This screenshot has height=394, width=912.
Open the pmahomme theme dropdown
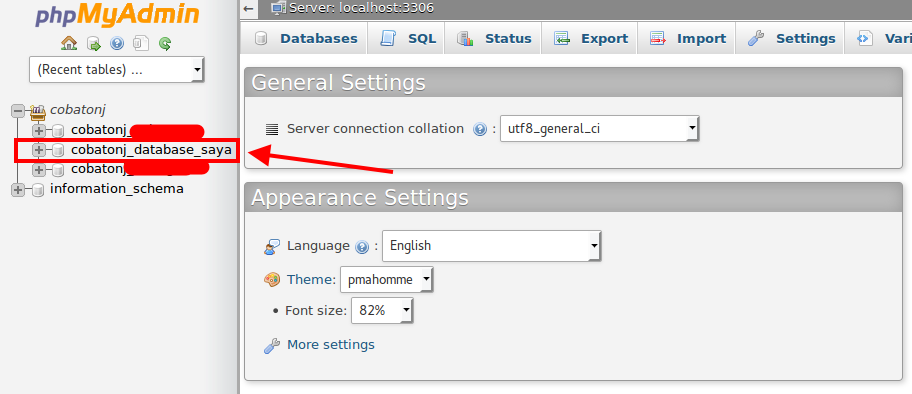click(387, 280)
